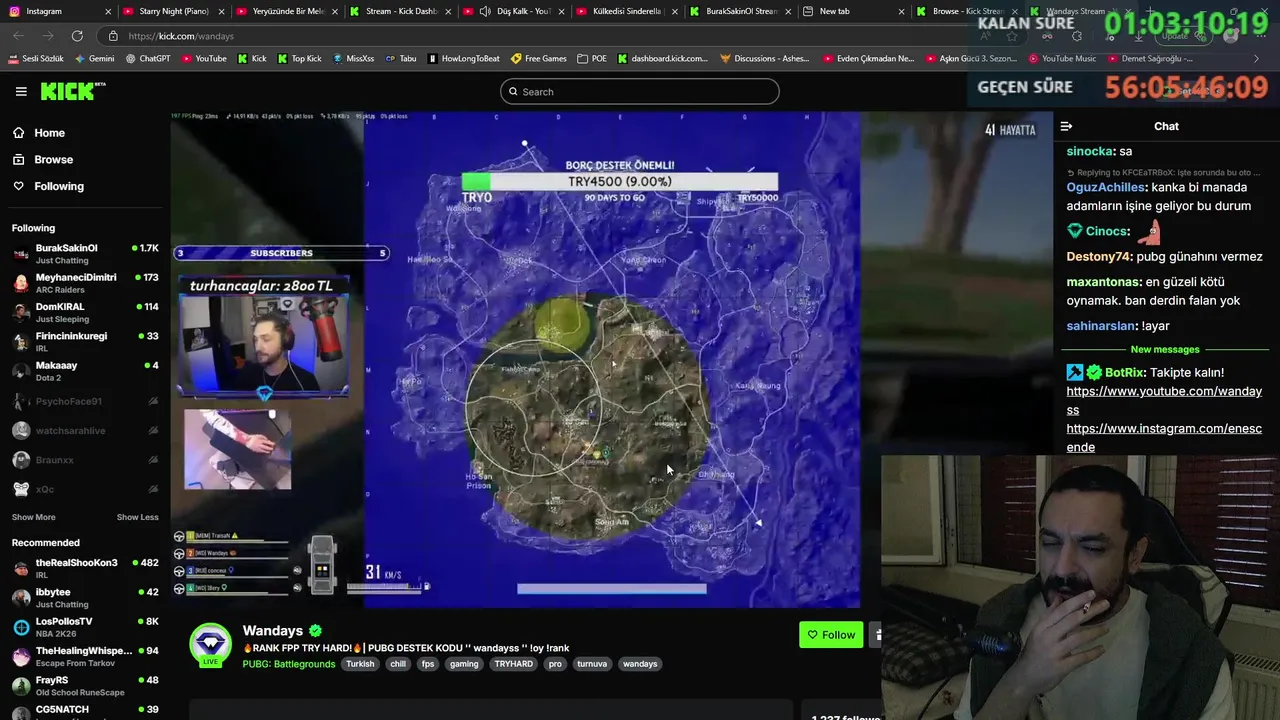Open DomKIRAL Just Sleeping channel

tap(85, 312)
